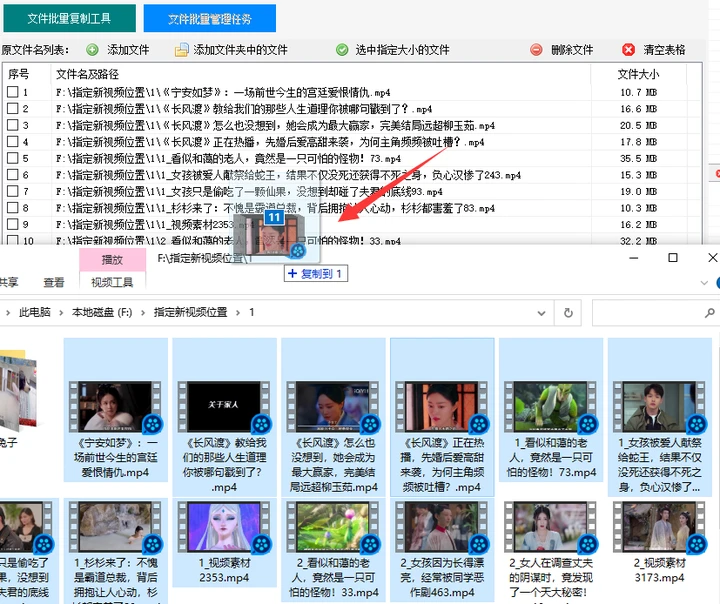Select 1_女孩被爱人献祭 video file icon
Image resolution: width=720 pixels, height=604 pixels.
[659, 407]
